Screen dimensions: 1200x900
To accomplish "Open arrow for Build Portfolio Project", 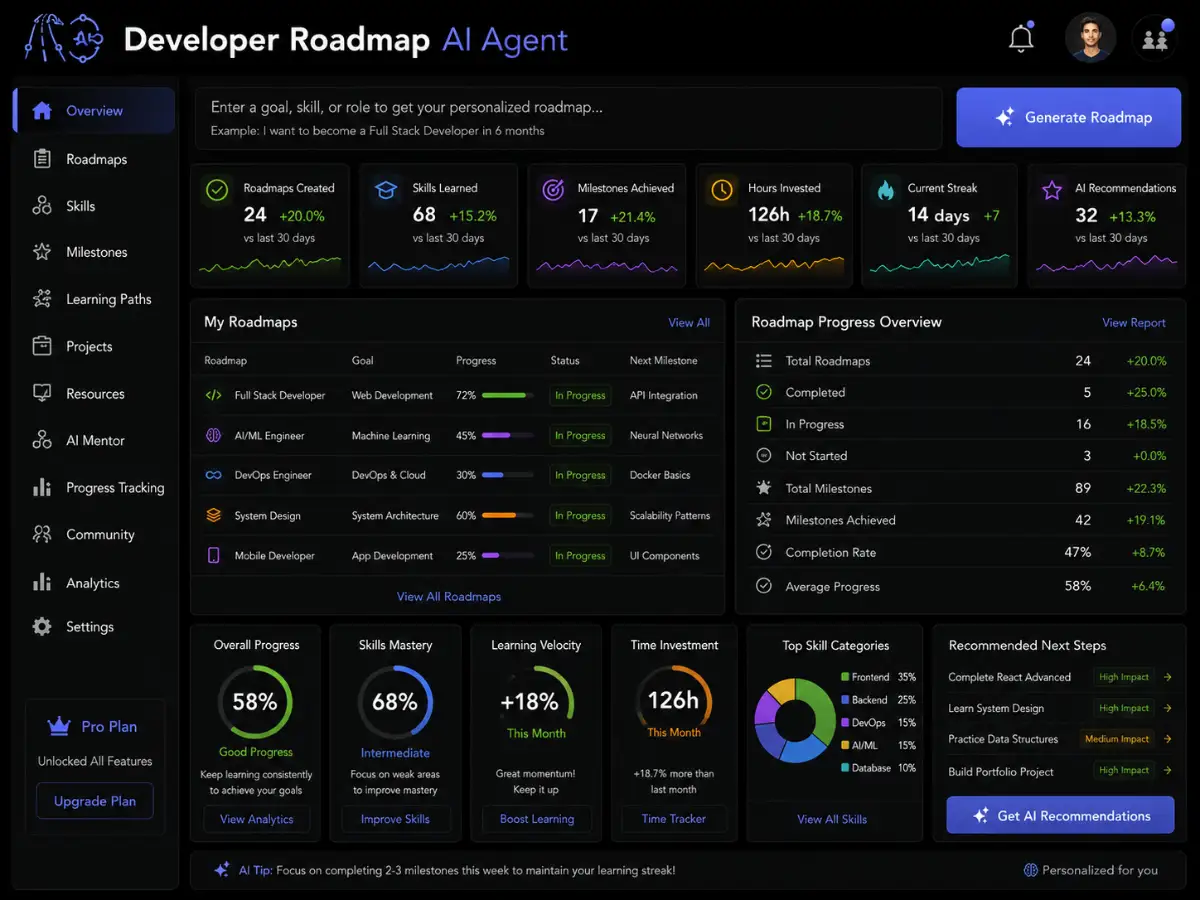I will (x=1167, y=770).
